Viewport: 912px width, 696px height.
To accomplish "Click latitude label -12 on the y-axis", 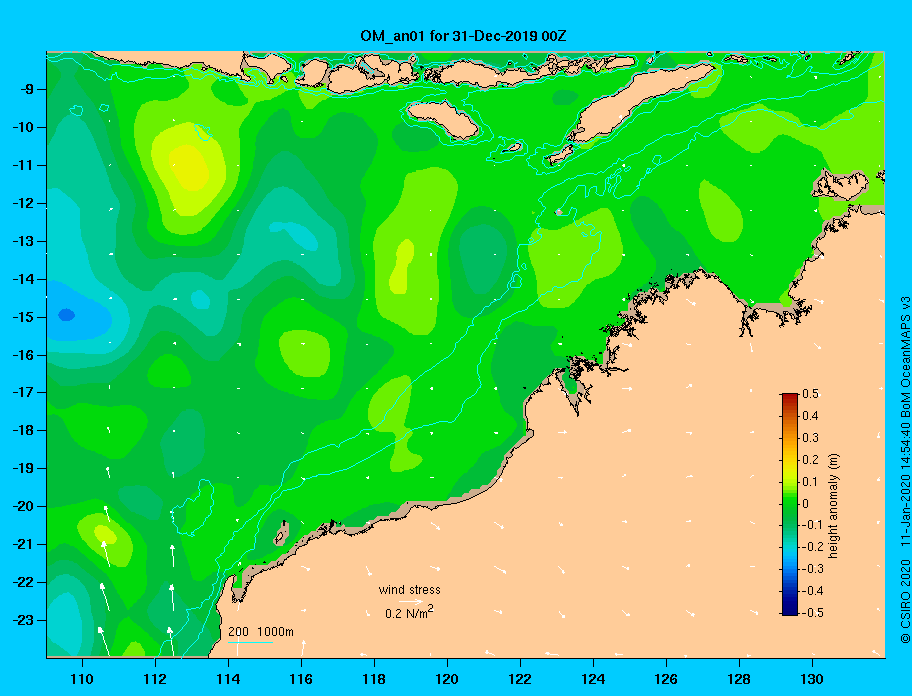I will 23,204.
